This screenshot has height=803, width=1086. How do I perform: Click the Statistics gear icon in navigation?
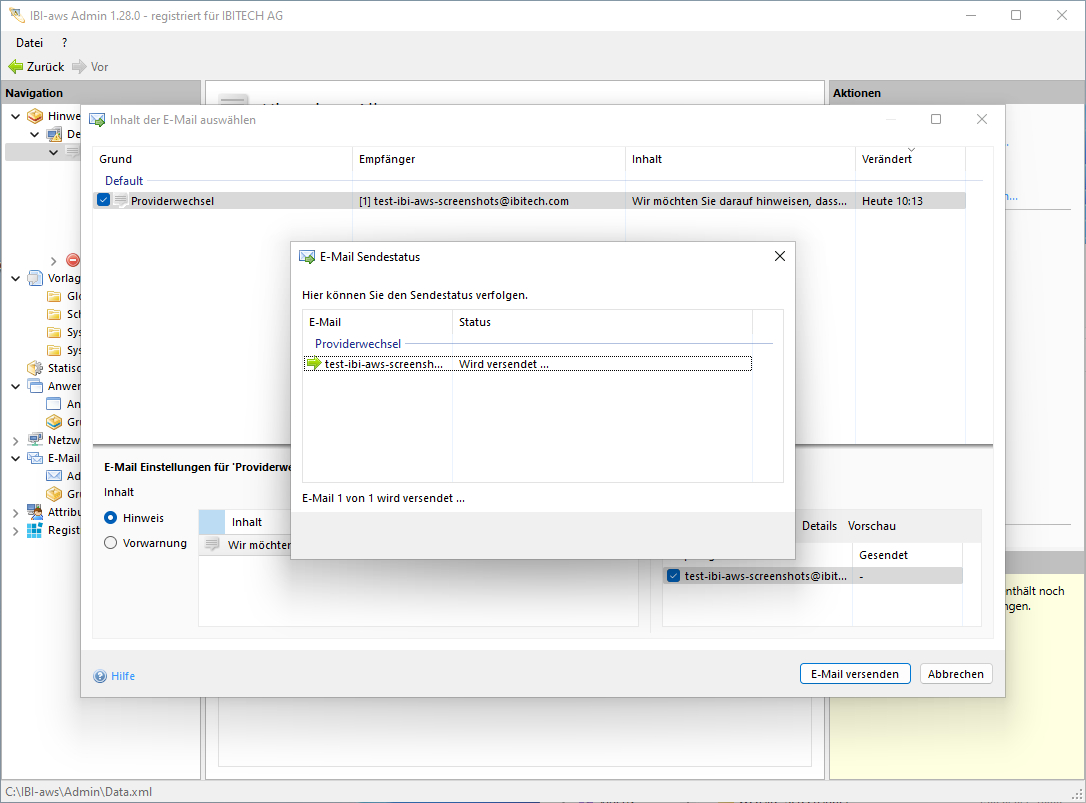(x=36, y=368)
